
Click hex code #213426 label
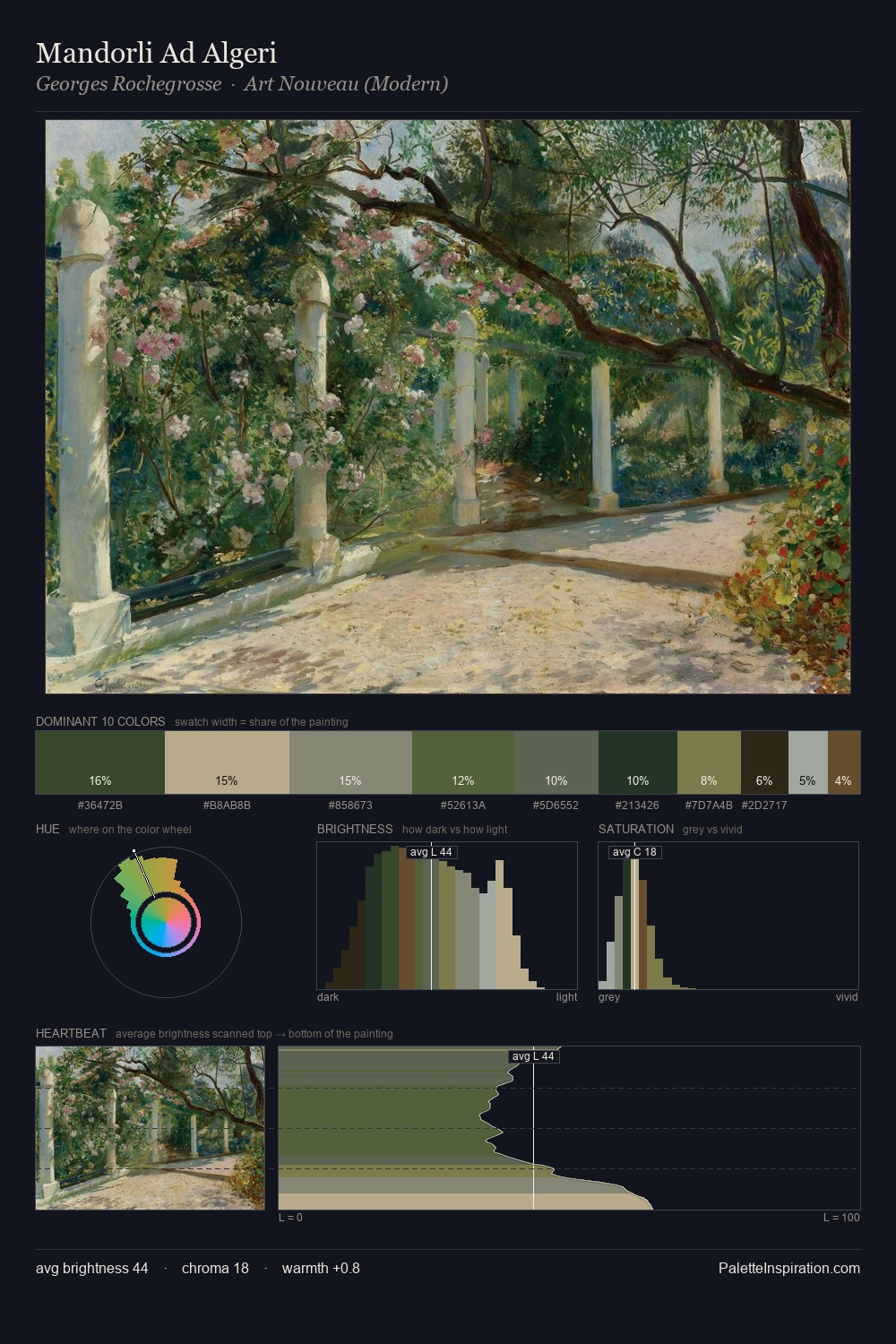tap(636, 806)
